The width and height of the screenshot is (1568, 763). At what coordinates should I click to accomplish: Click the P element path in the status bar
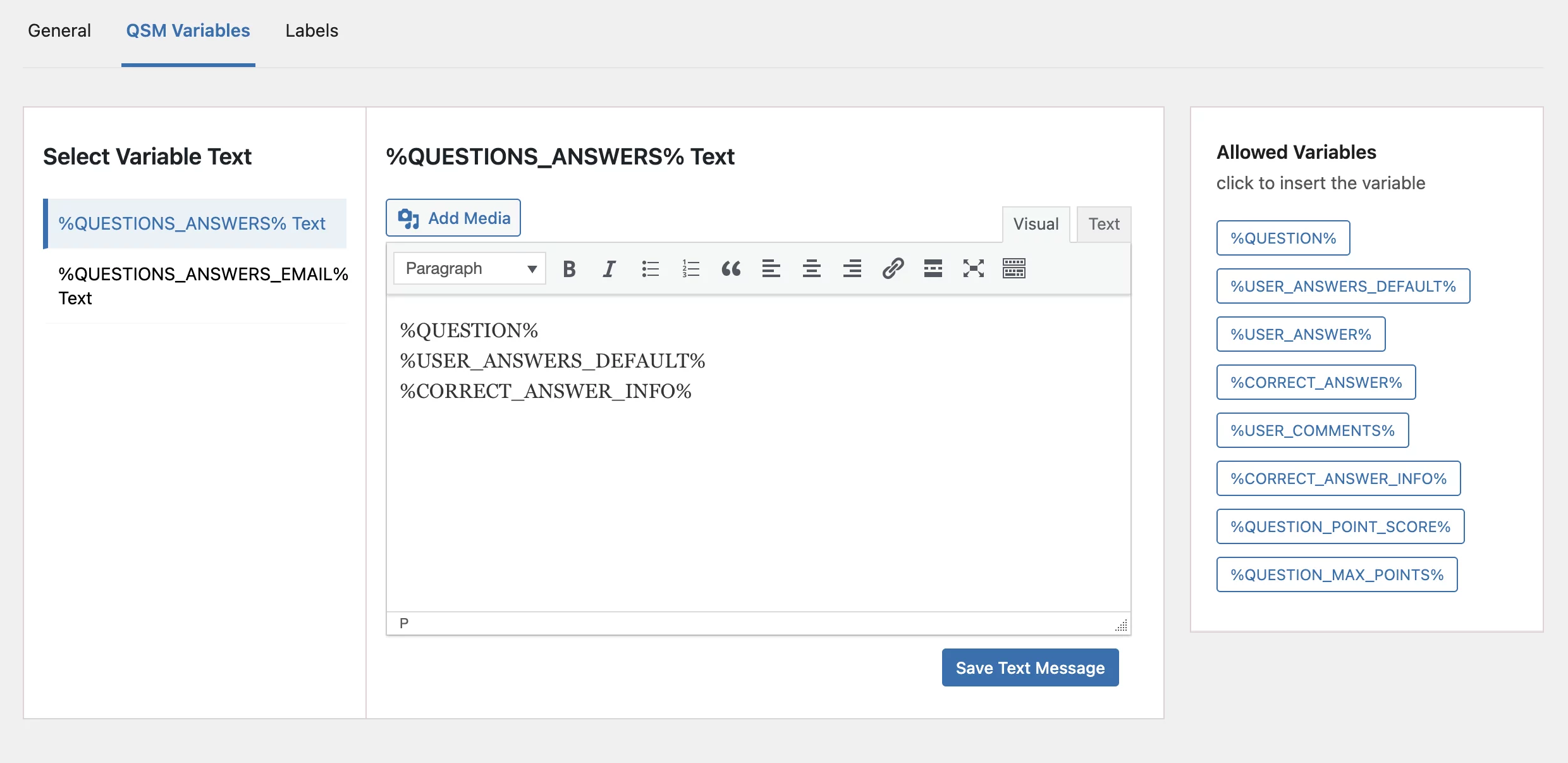[x=404, y=623]
